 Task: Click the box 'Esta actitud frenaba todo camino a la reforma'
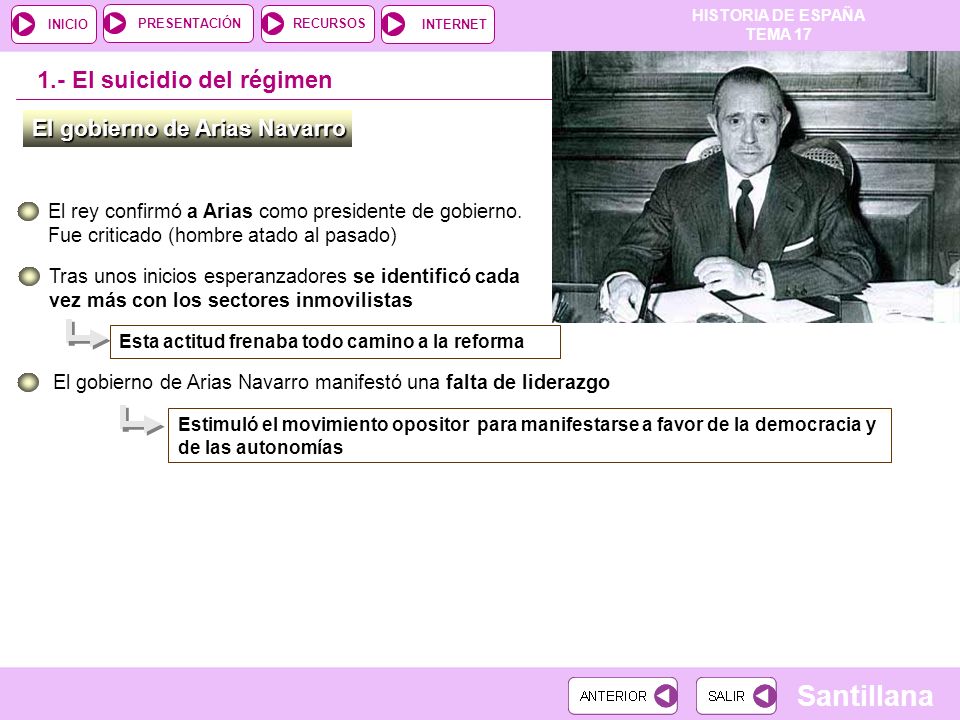coord(335,342)
